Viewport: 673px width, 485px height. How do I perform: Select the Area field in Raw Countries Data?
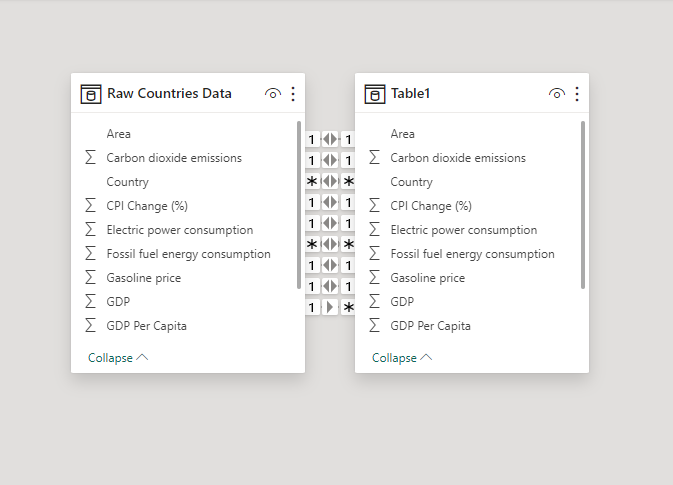point(119,134)
